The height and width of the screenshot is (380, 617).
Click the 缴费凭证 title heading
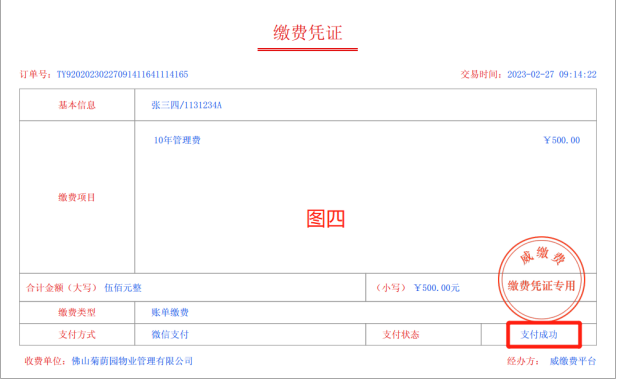point(308,32)
